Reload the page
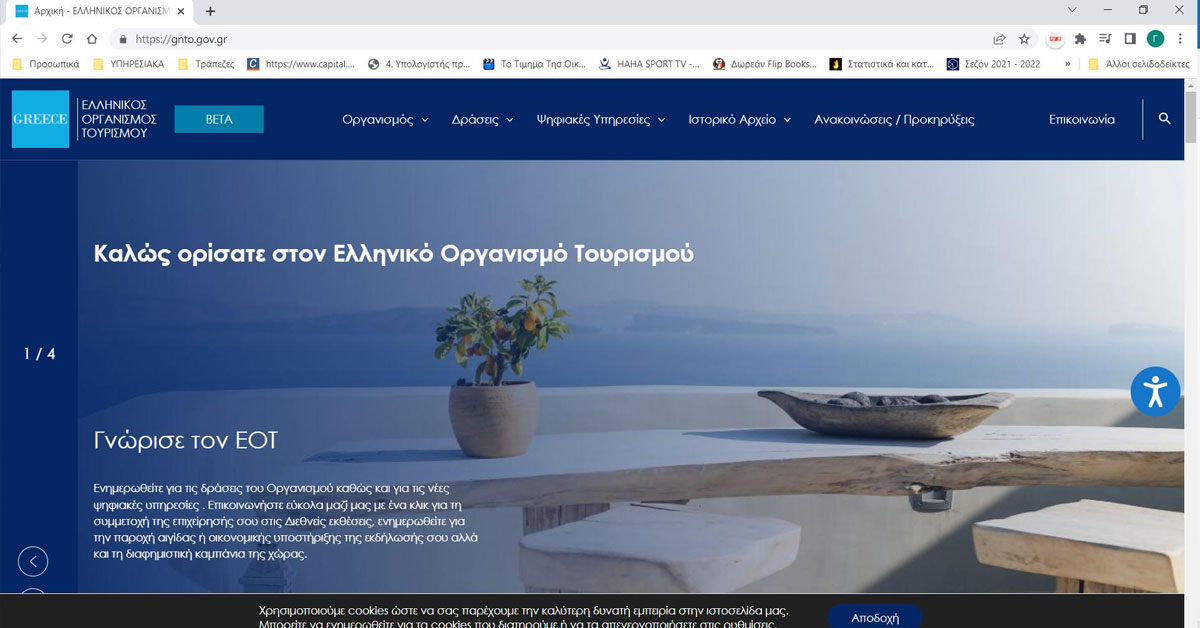 [x=67, y=39]
